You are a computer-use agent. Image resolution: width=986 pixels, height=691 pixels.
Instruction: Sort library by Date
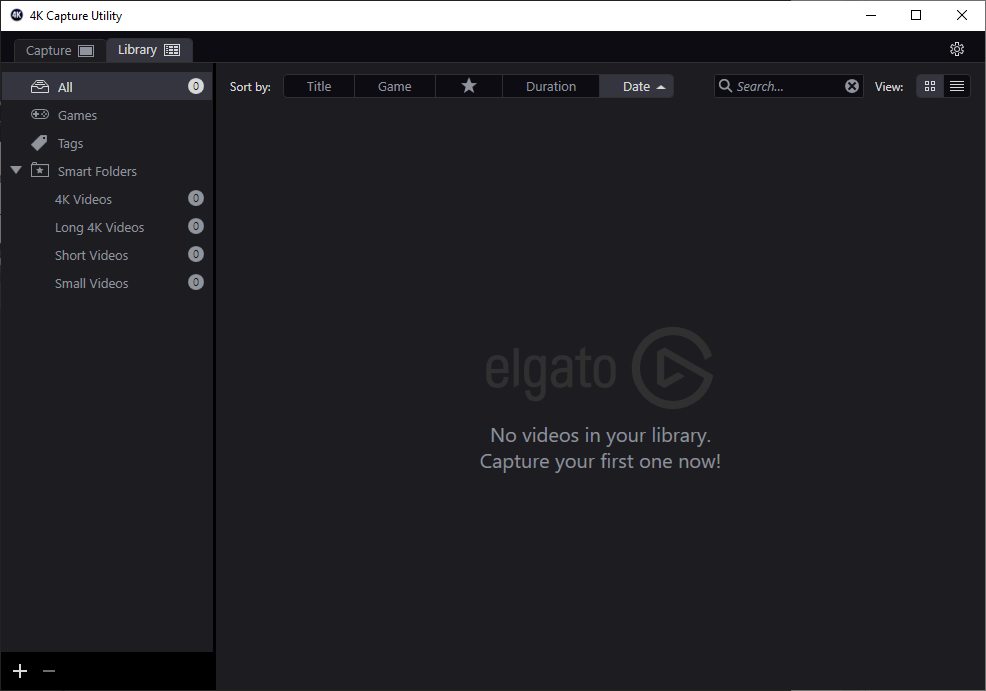pyautogui.click(x=636, y=86)
